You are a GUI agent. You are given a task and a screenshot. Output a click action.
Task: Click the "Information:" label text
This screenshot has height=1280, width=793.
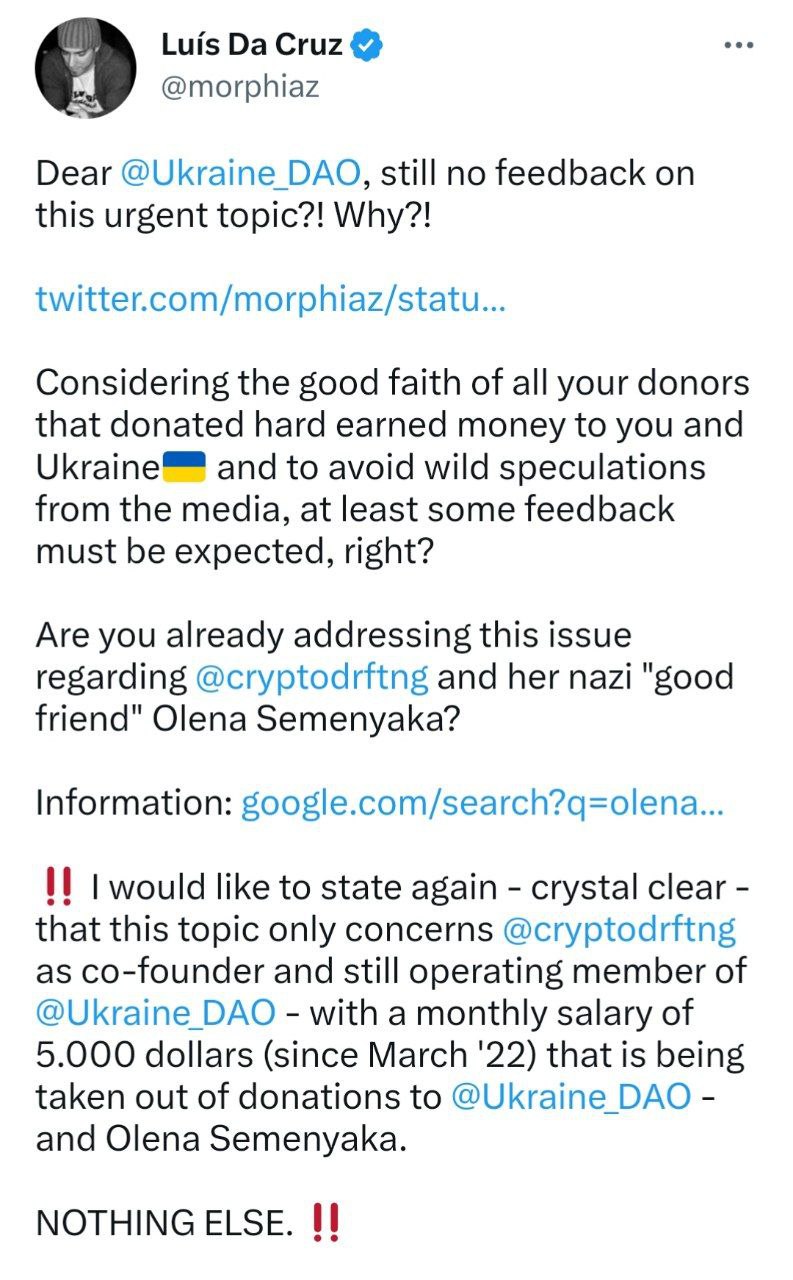point(134,803)
